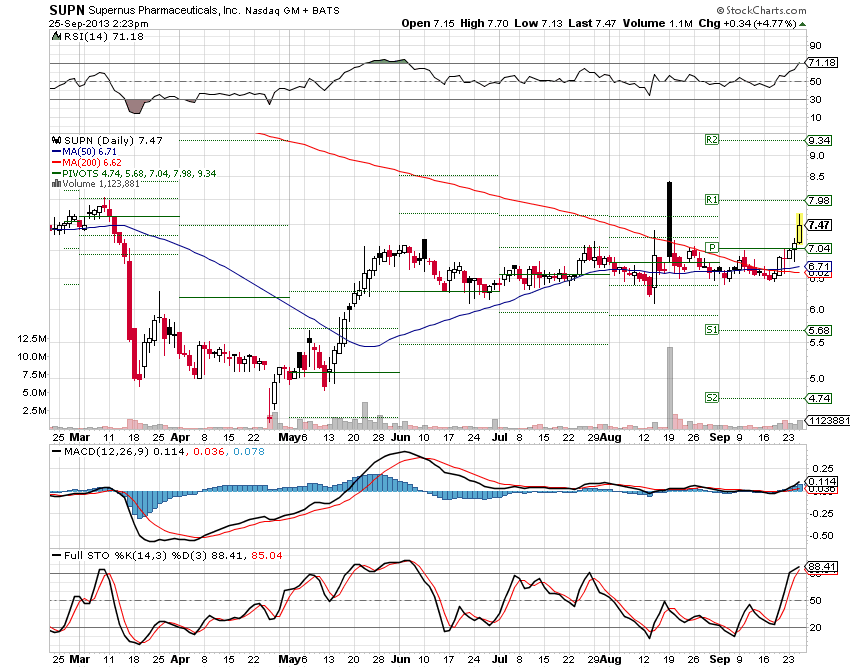Click the 1123881 volume tag on right axis

click(x=828, y=420)
